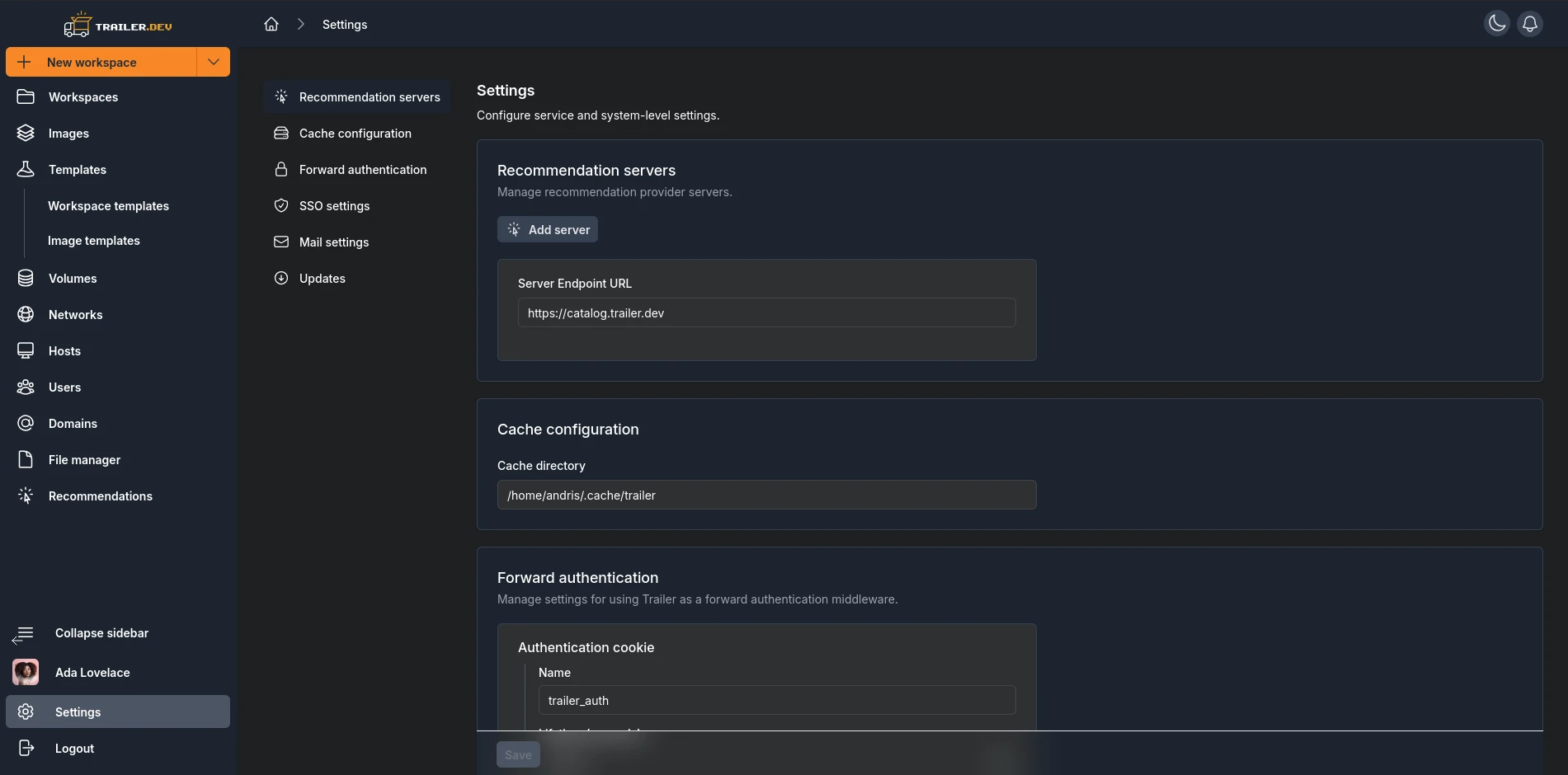Image resolution: width=1568 pixels, height=775 pixels.
Task: Click the Recommendations label in sidebar
Action: [x=101, y=496]
